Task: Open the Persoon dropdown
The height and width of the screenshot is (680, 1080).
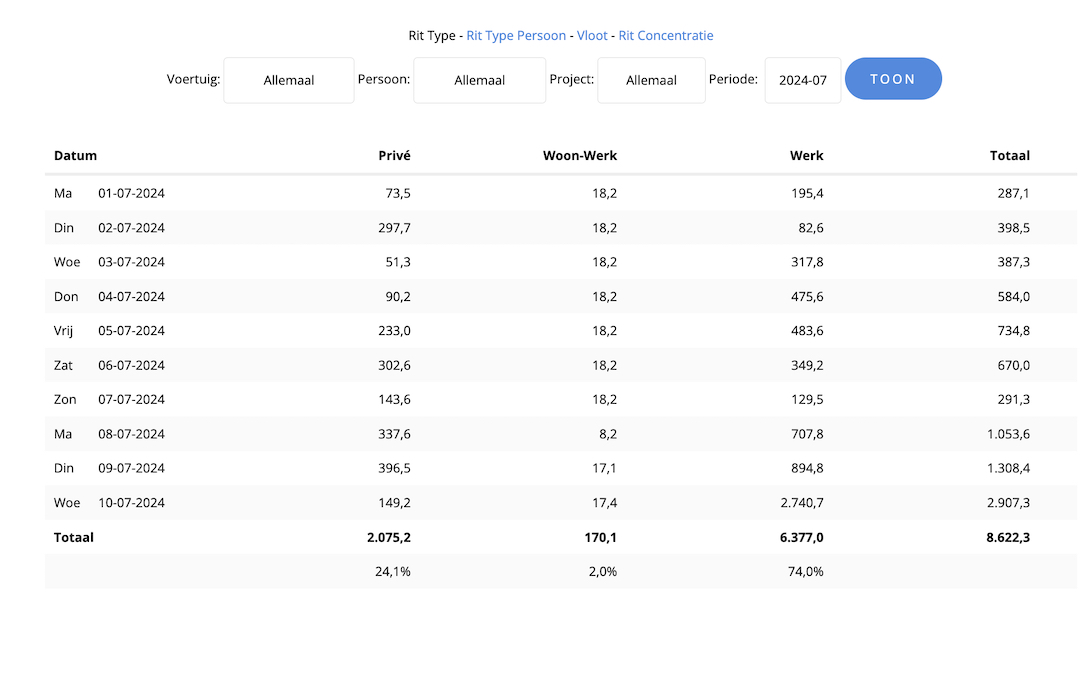Action: pyautogui.click(x=479, y=80)
